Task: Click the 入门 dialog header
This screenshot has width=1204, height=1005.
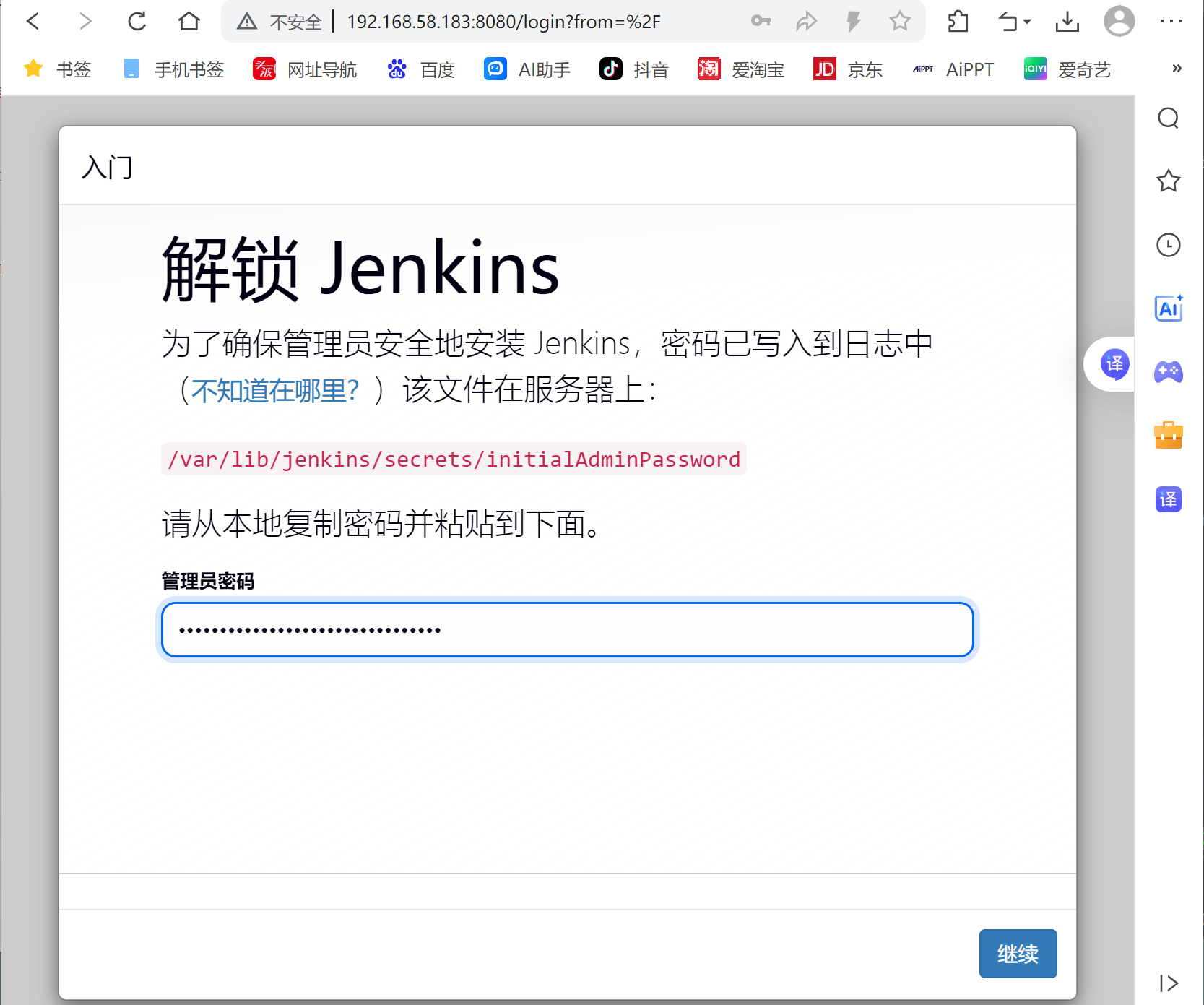Action: coord(107,168)
